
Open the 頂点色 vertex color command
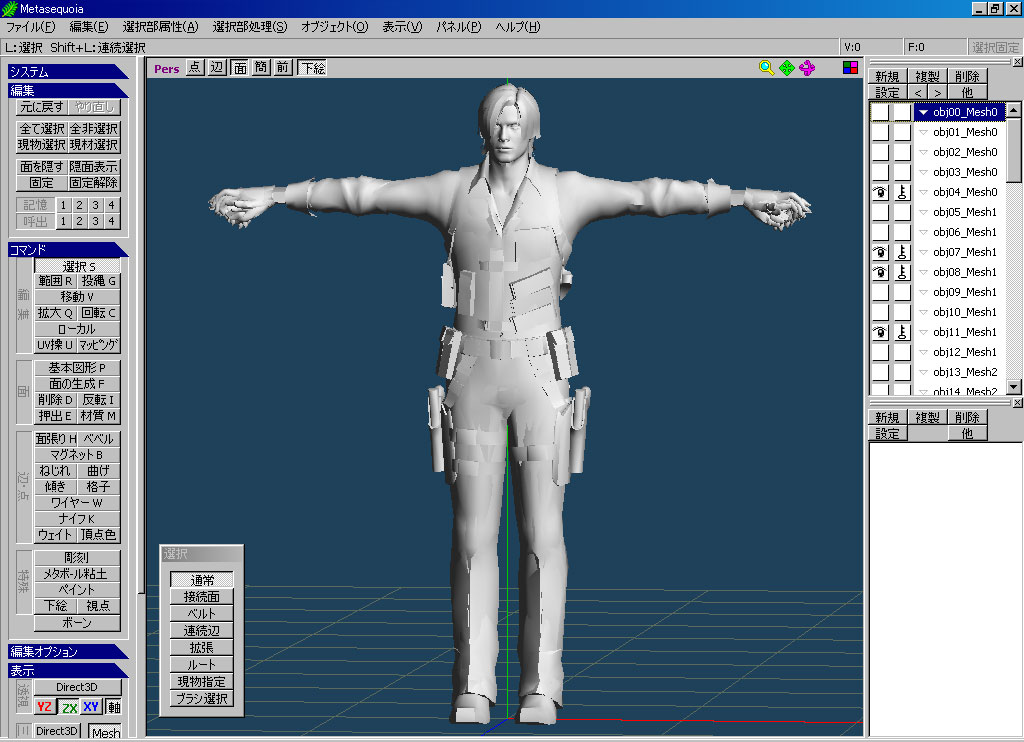click(99, 534)
